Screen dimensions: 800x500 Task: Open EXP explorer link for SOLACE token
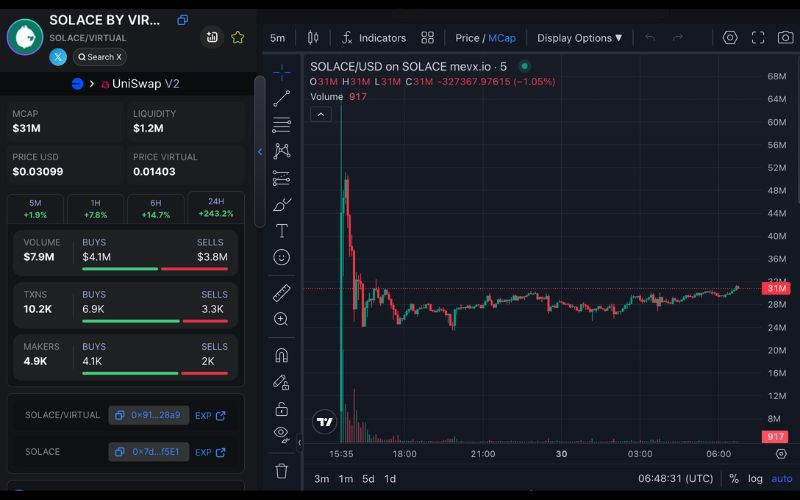210,453
